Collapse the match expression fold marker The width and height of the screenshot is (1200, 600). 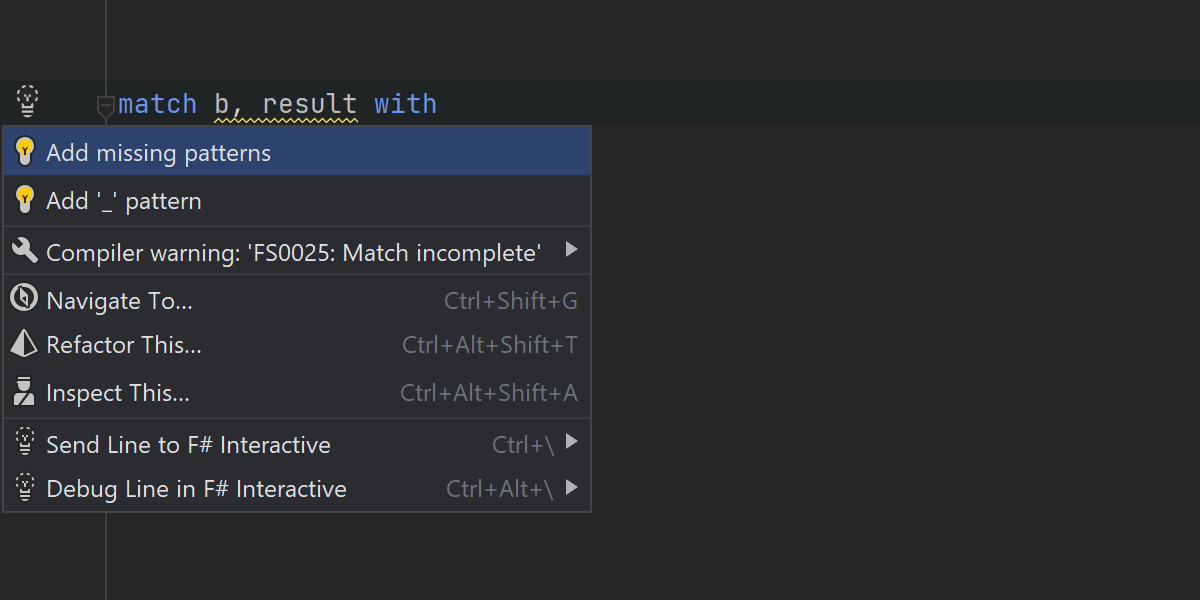click(x=105, y=104)
